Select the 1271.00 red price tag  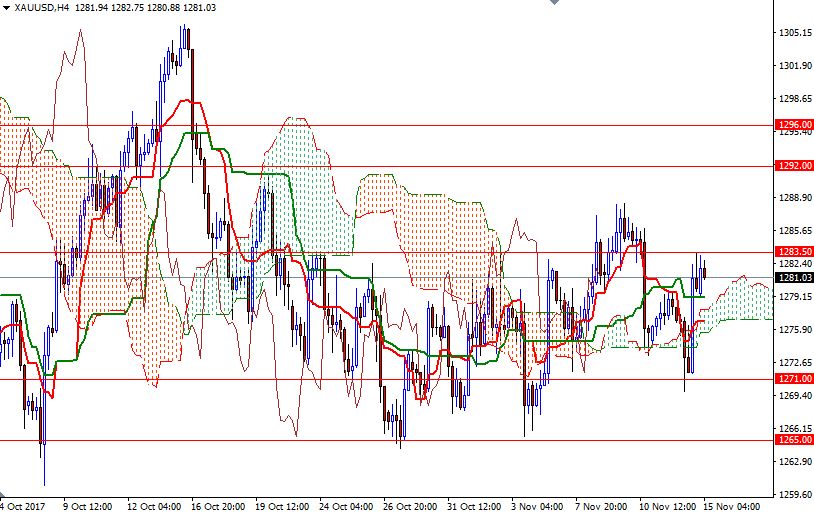[x=793, y=379]
